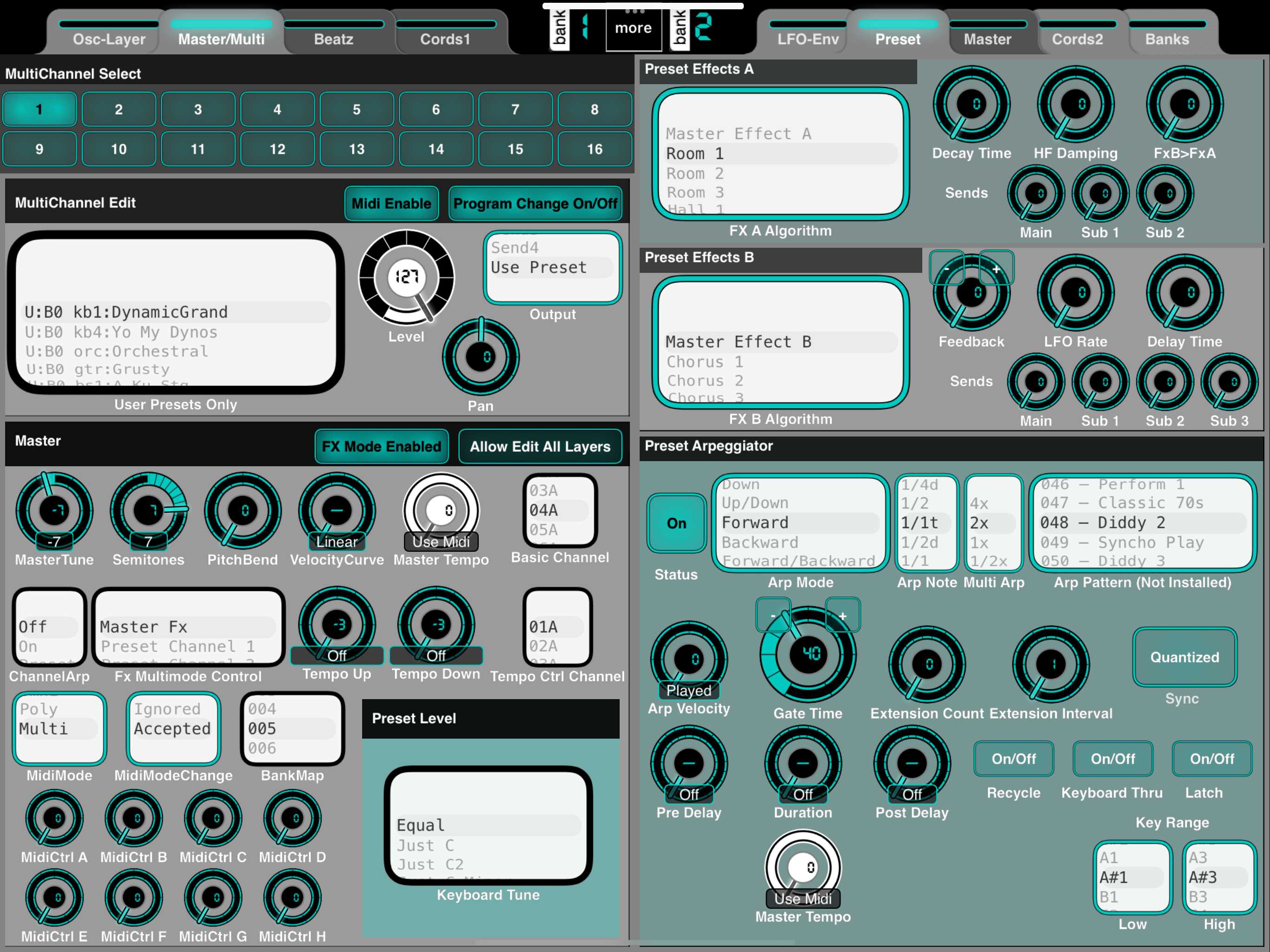Click the Pan knob

pos(481,357)
